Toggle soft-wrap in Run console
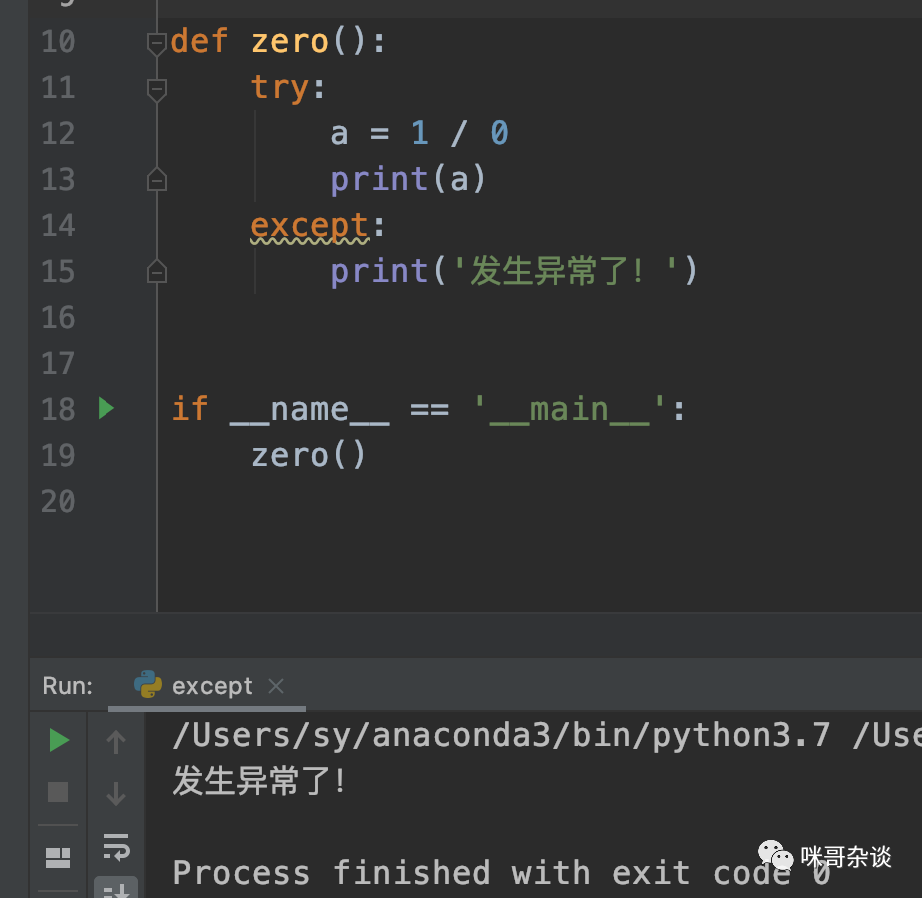Image resolution: width=922 pixels, height=898 pixels. pos(116,846)
